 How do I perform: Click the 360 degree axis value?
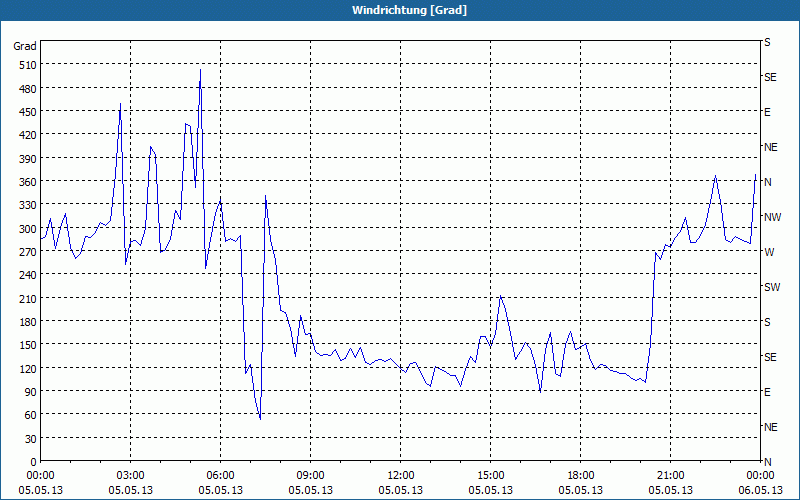[x=27, y=182]
